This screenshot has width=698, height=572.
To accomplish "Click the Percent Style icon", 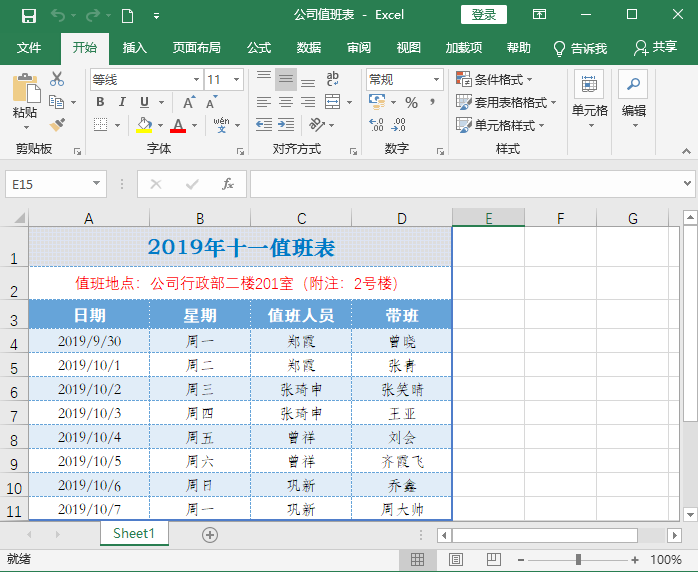I will tap(411, 102).
